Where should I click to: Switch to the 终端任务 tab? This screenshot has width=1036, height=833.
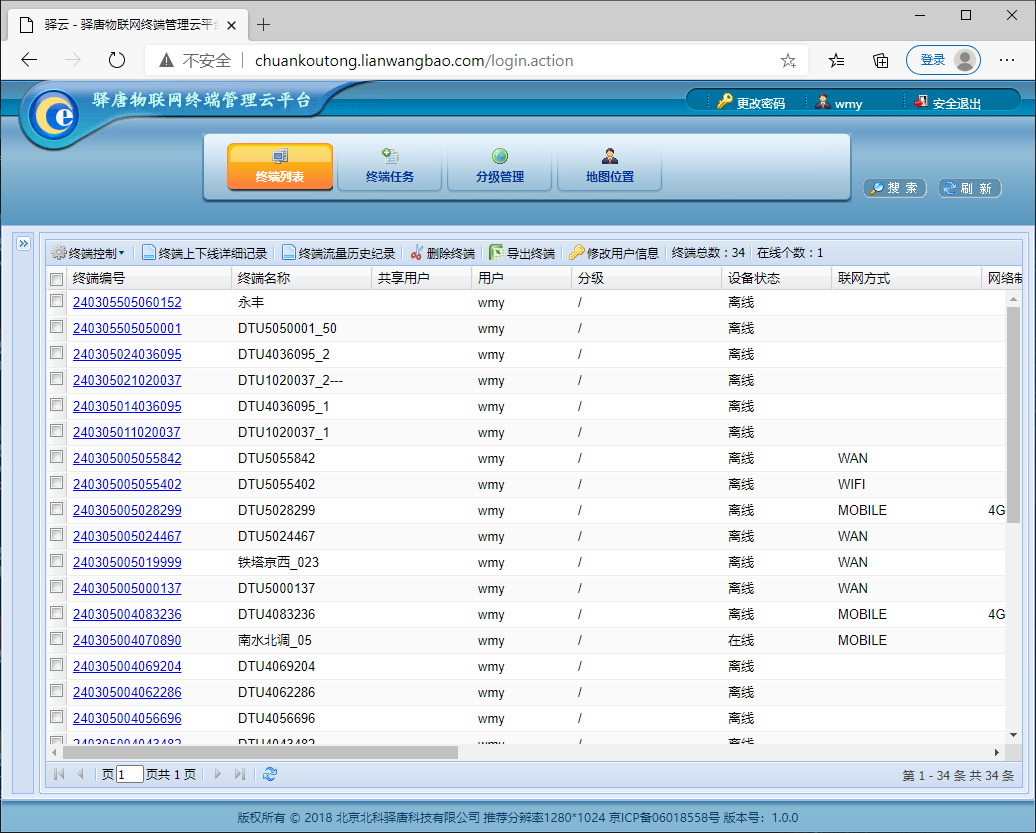(x=390, y=167)
